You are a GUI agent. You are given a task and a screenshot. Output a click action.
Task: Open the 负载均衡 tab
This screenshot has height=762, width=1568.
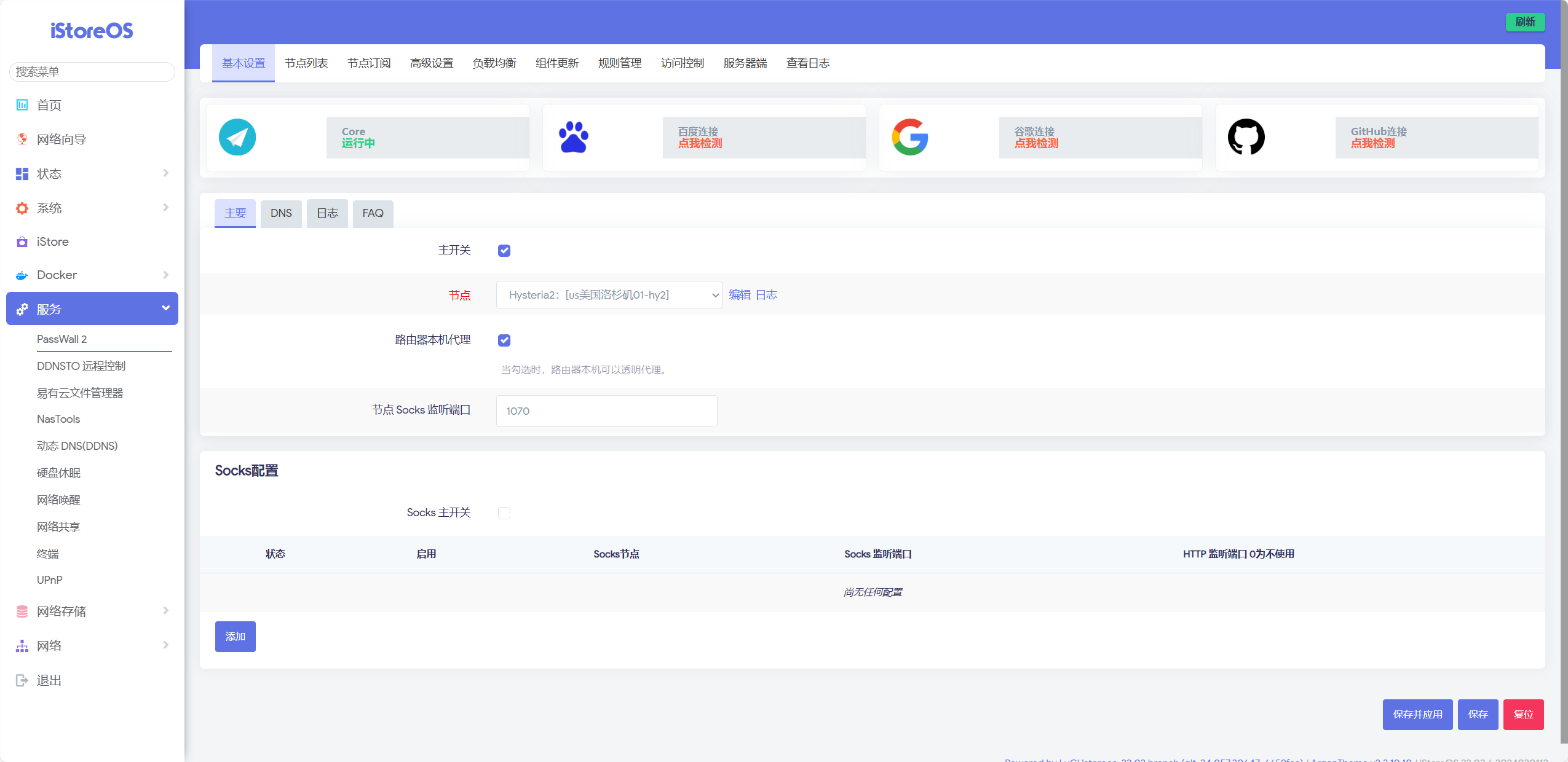(x=494, y=63)
